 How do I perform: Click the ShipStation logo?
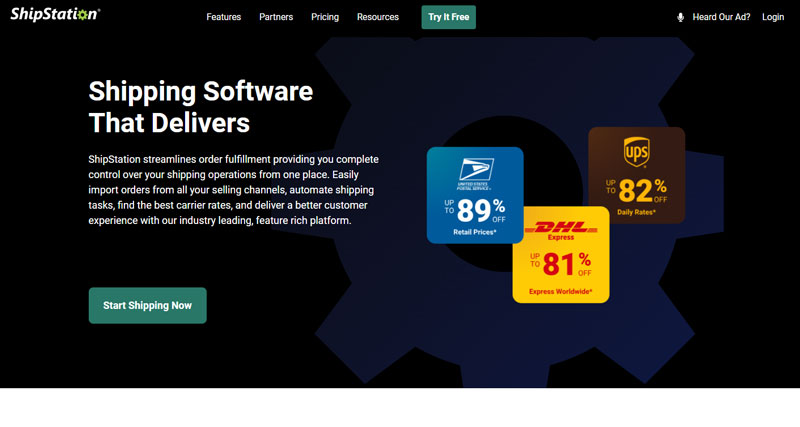click(55, 14)
